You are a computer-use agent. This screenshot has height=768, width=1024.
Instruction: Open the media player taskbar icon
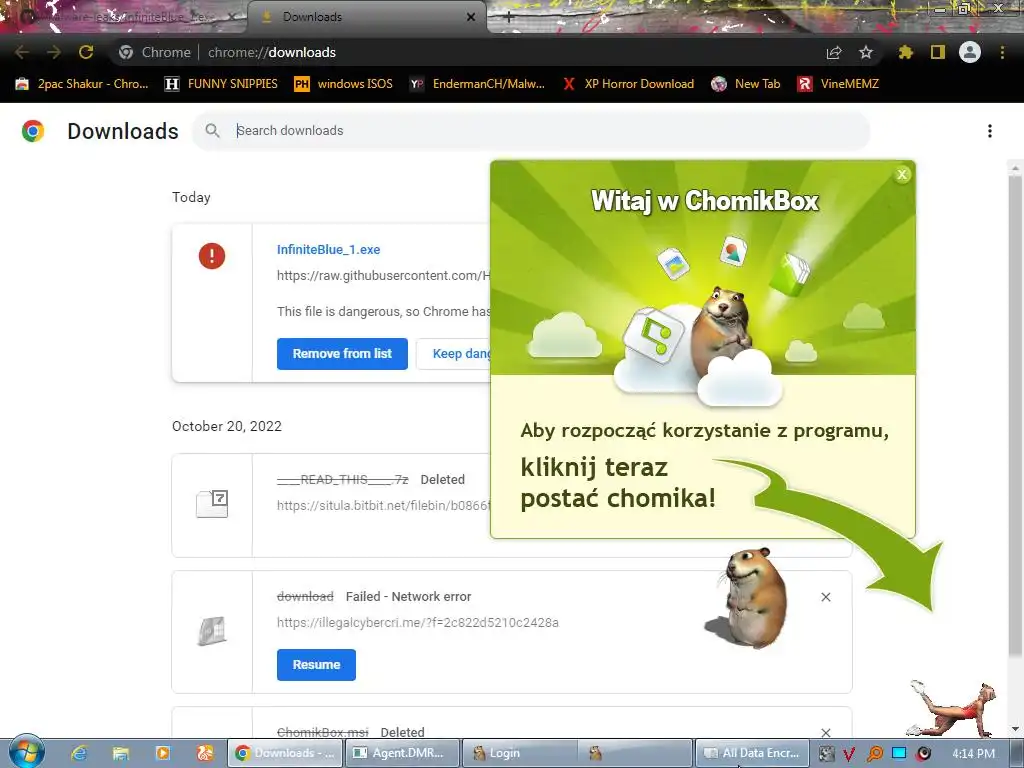tap(163, 753)
